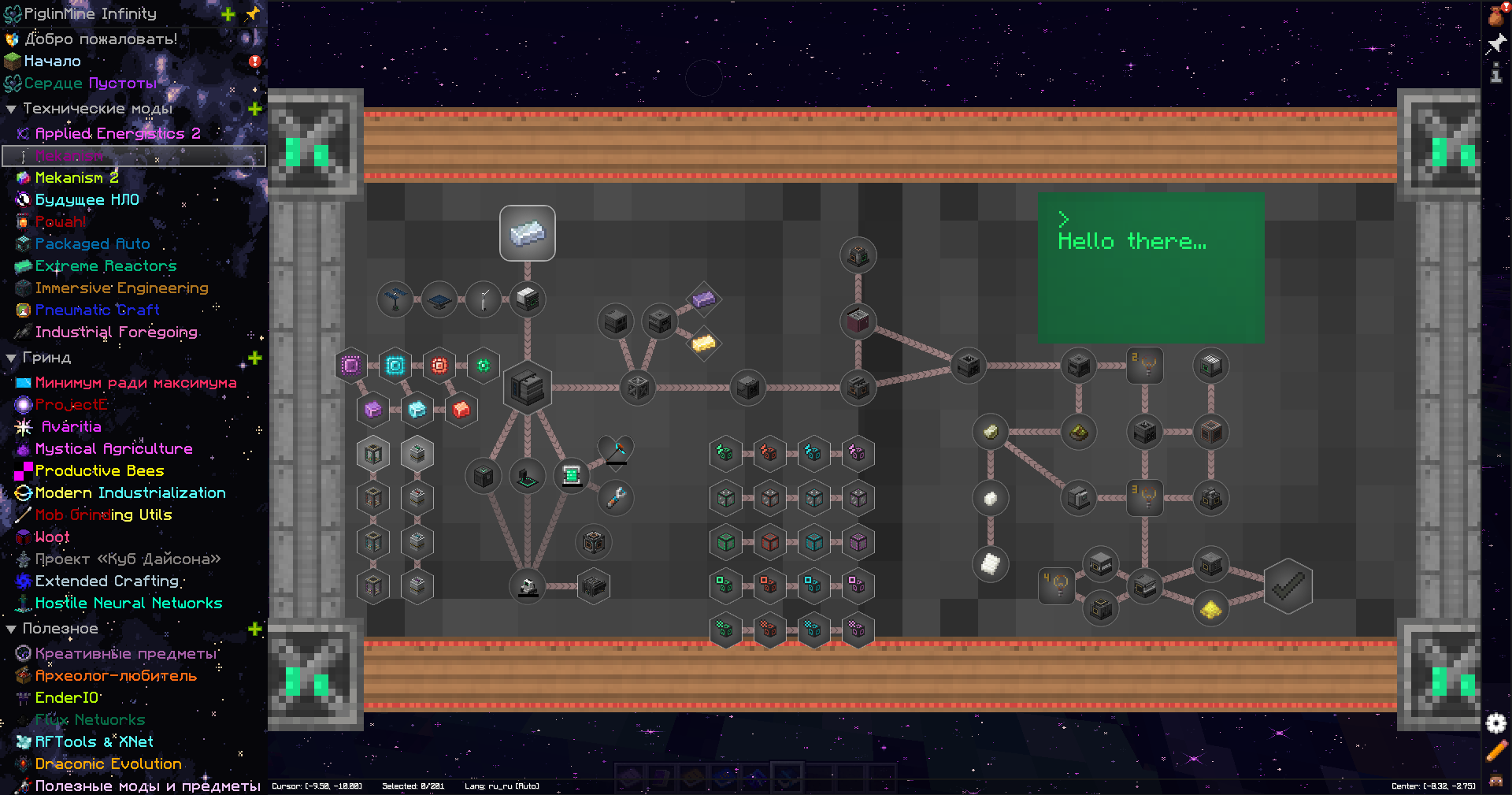This screenshot has width=1512, height=795.
Task: Open the Draconic Evolution chapter
Action: click(134, 763)
